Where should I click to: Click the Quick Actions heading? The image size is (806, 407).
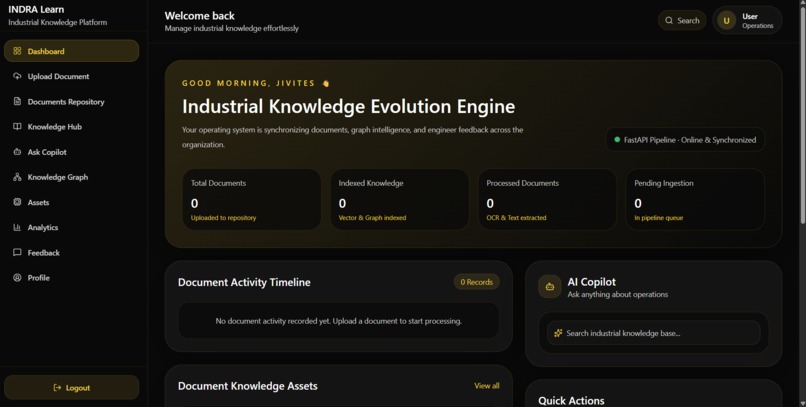tap(571, 400)
